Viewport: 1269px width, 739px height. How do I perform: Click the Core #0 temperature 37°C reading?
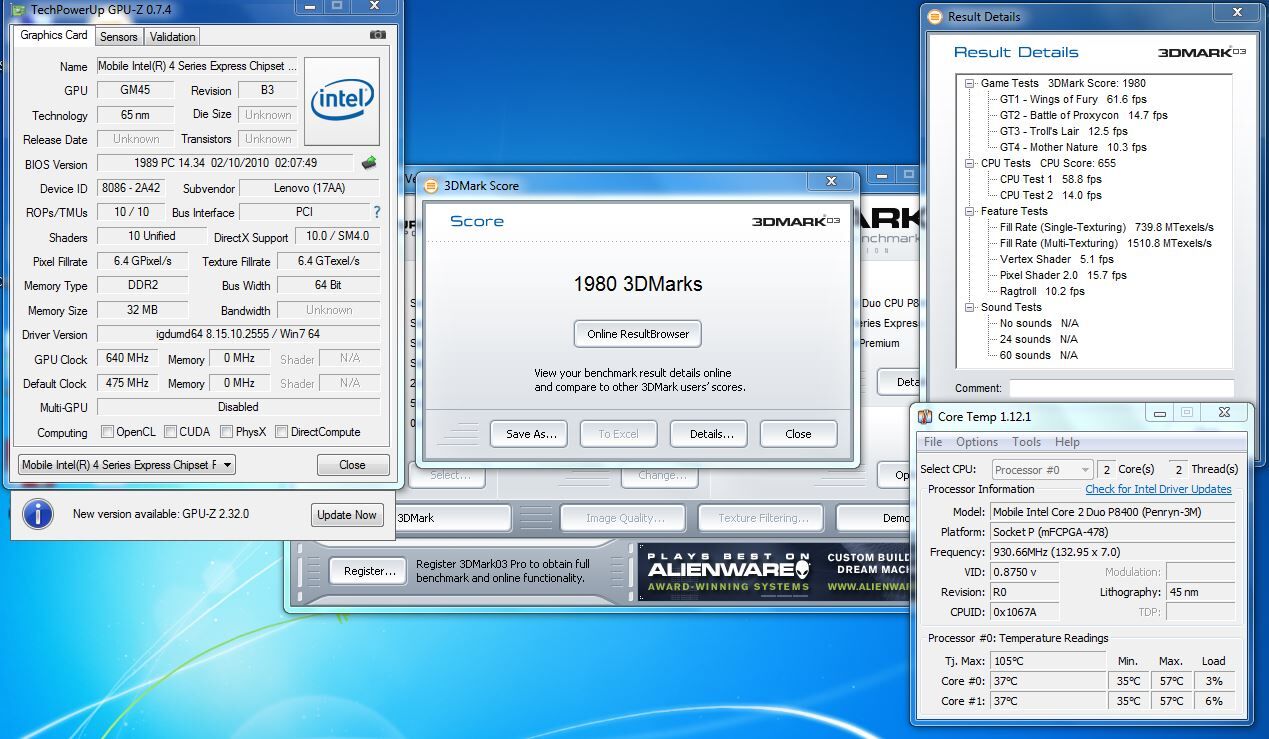pyautogui.click(x=1047, y=681)
